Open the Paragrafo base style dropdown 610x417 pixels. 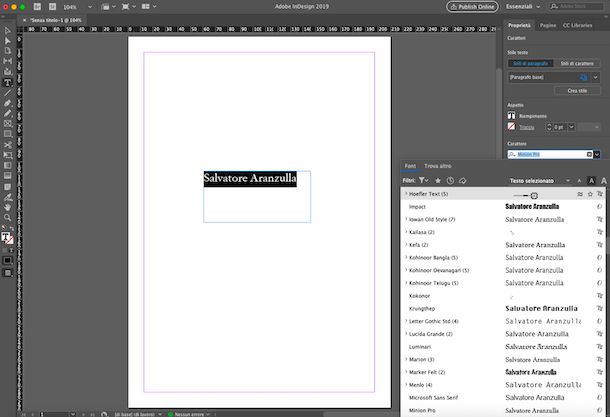pos(595,77)
